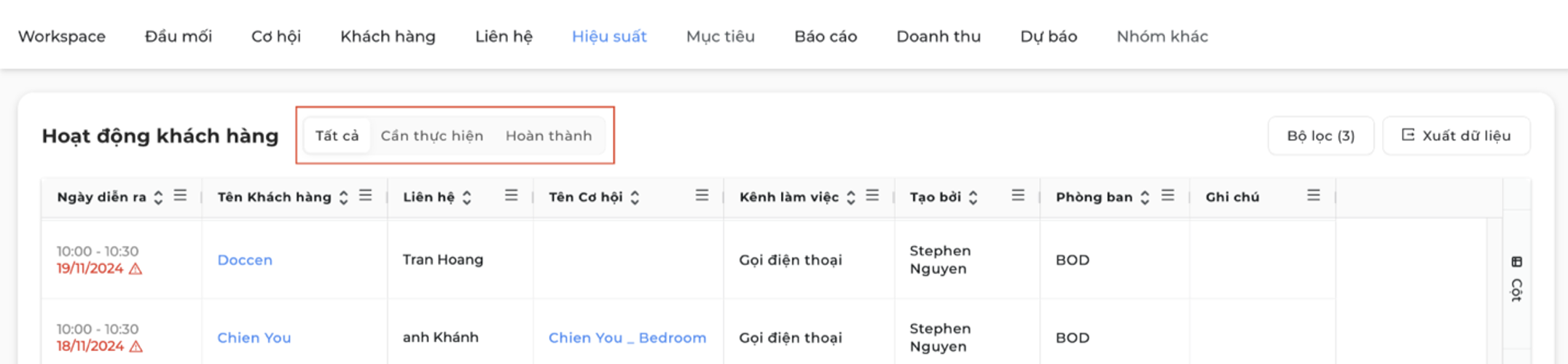Click the warning icon next to 19/11/2024

point(136,269)
